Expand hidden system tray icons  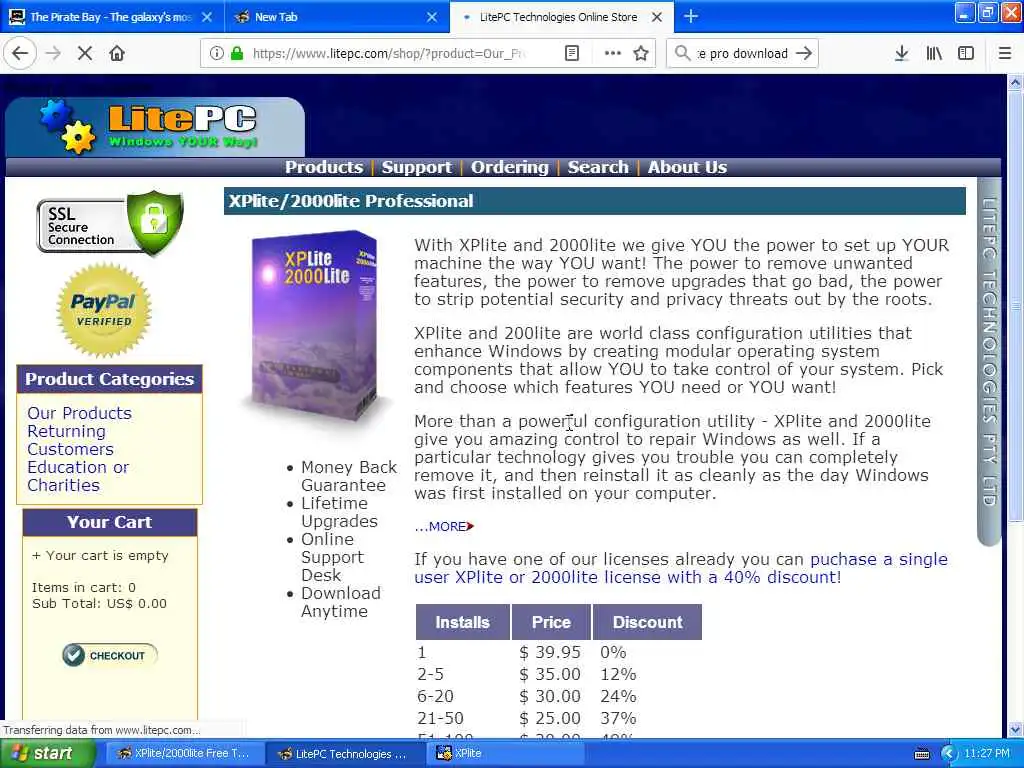click(948, 754)
